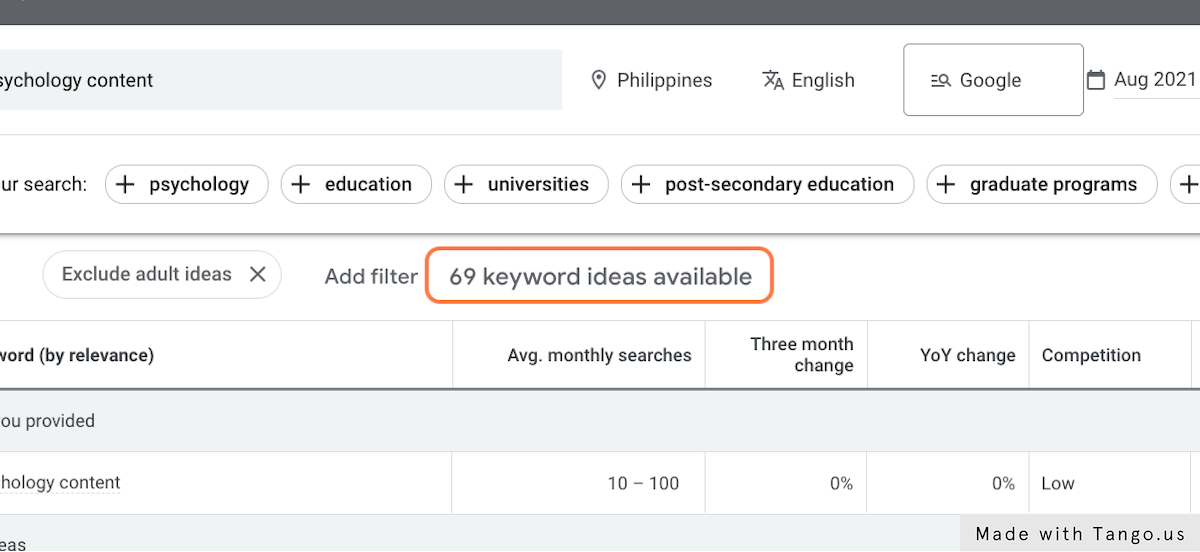Image resolution: width=1200 pixels, height=552 pixels.
Task: Click the plus icon on psychology chip
Action: (x=125, y=184)
